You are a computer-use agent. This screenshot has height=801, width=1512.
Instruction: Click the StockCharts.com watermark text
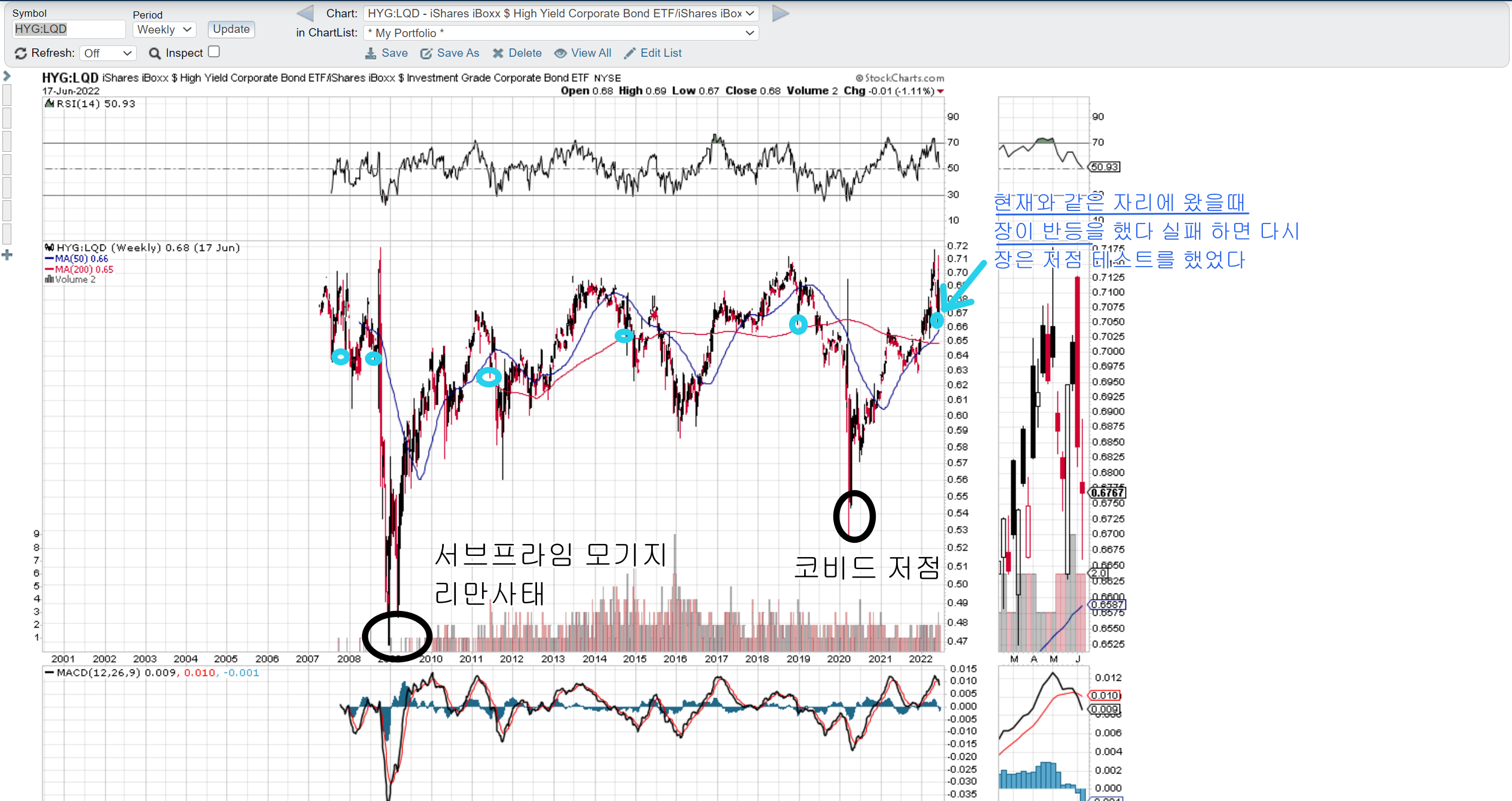click(x=900, y=78)
